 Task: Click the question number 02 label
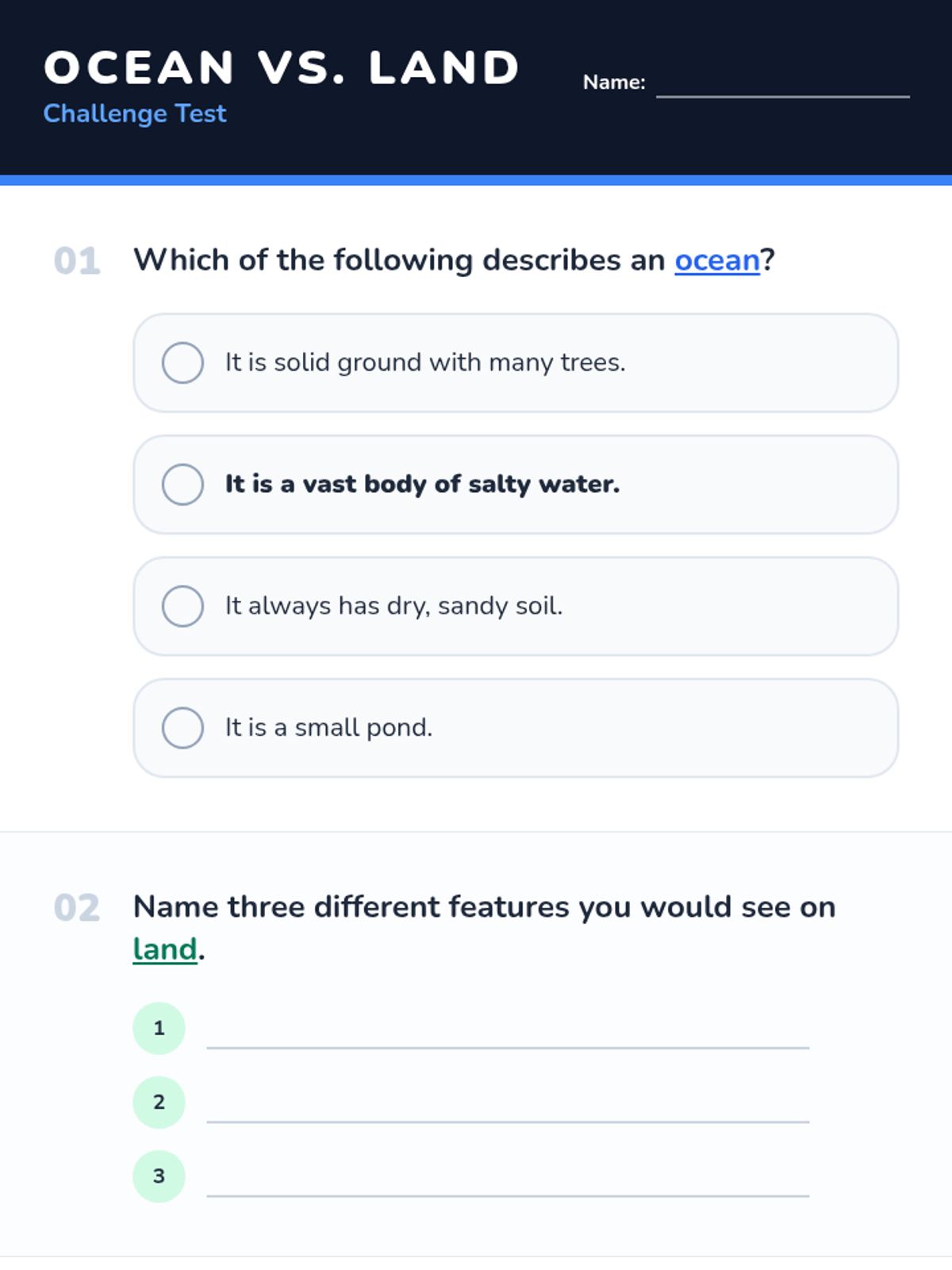pyautogui.click(x=77, y=908)
